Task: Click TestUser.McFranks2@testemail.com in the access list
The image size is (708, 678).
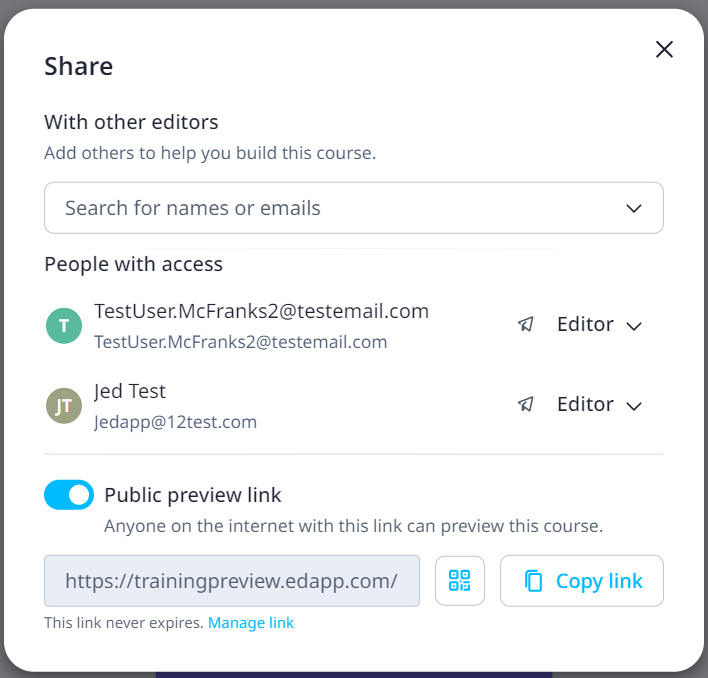Action: pos(261,311)
